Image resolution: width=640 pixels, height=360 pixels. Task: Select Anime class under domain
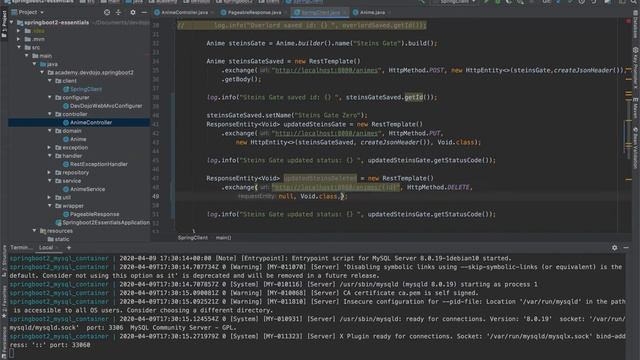coord(74,139)
